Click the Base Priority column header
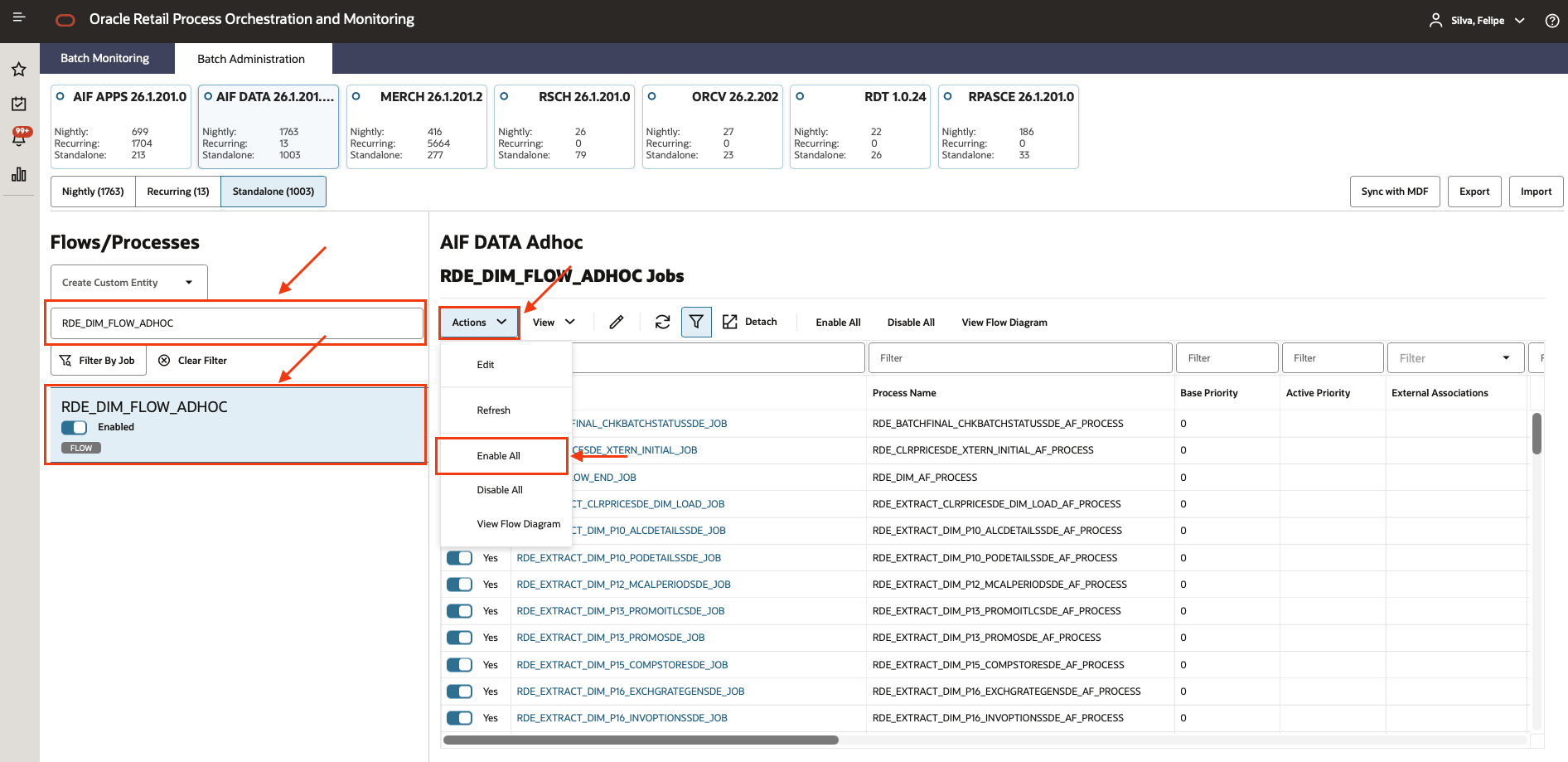The width and height of the screenshot is (1568, 762). pyautogui.click(x=1209, y=393)
